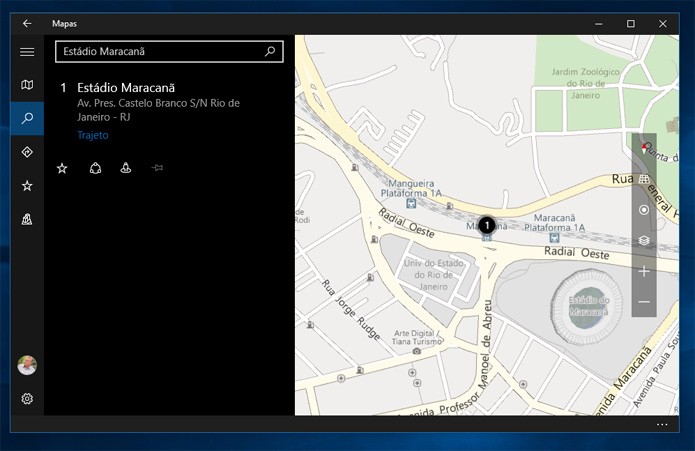695x451 pixels.
Task: Open Favorites in the sidebar
Action: pyautogui.click(x=27, y=186)
